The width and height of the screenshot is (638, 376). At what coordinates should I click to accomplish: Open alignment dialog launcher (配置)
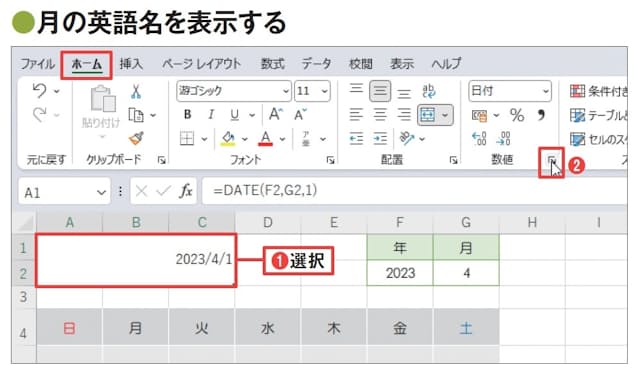453,160
